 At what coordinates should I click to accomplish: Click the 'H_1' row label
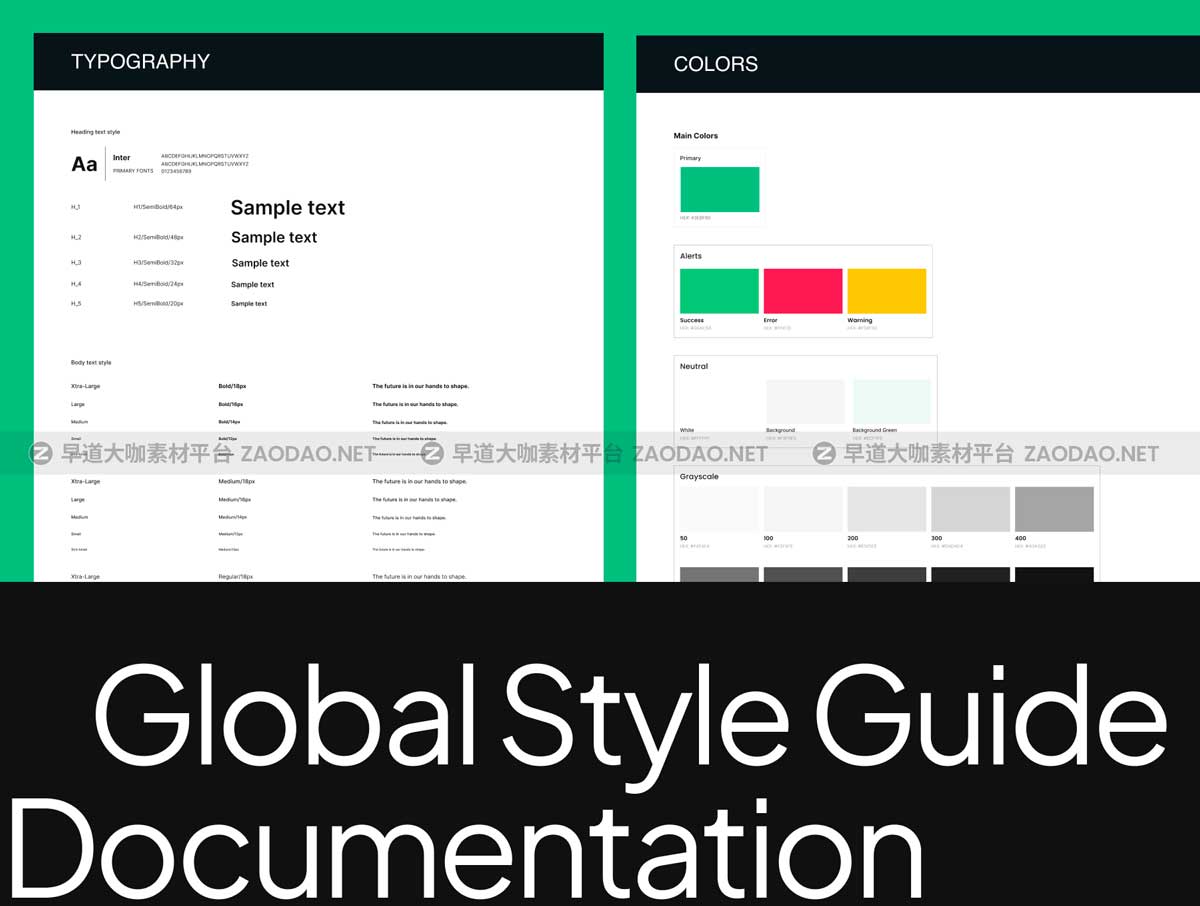pyautogui.click(x=75, y=207)
